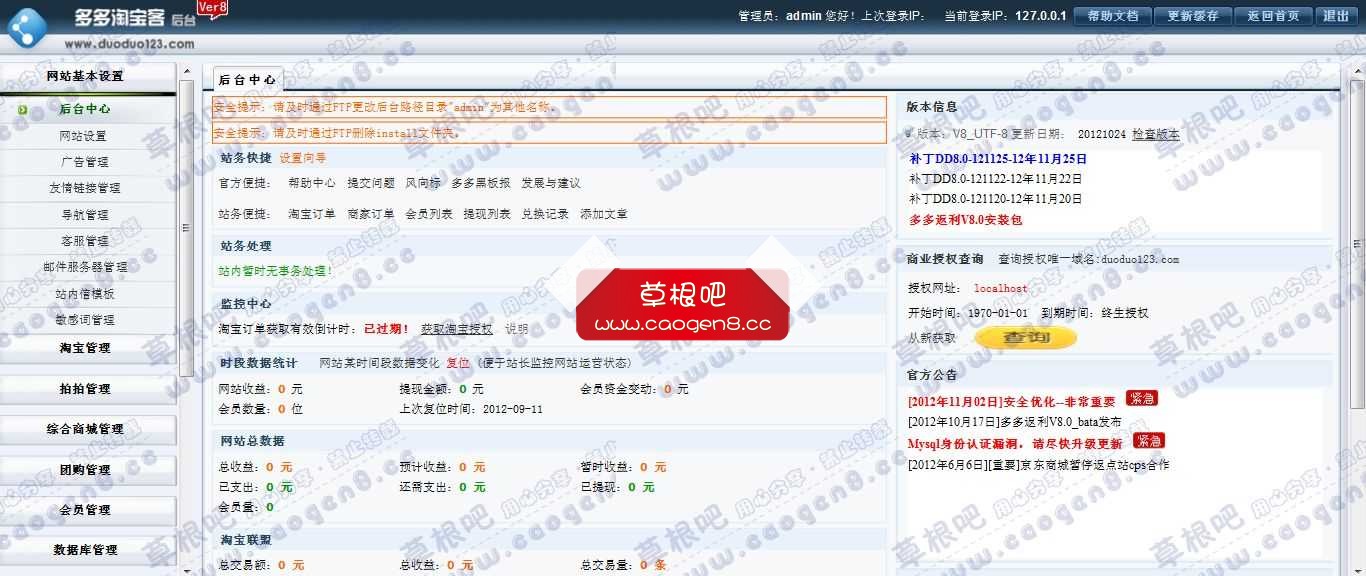
Task: Click the 退出 logout button
Action: click(x=1337, y=16)
